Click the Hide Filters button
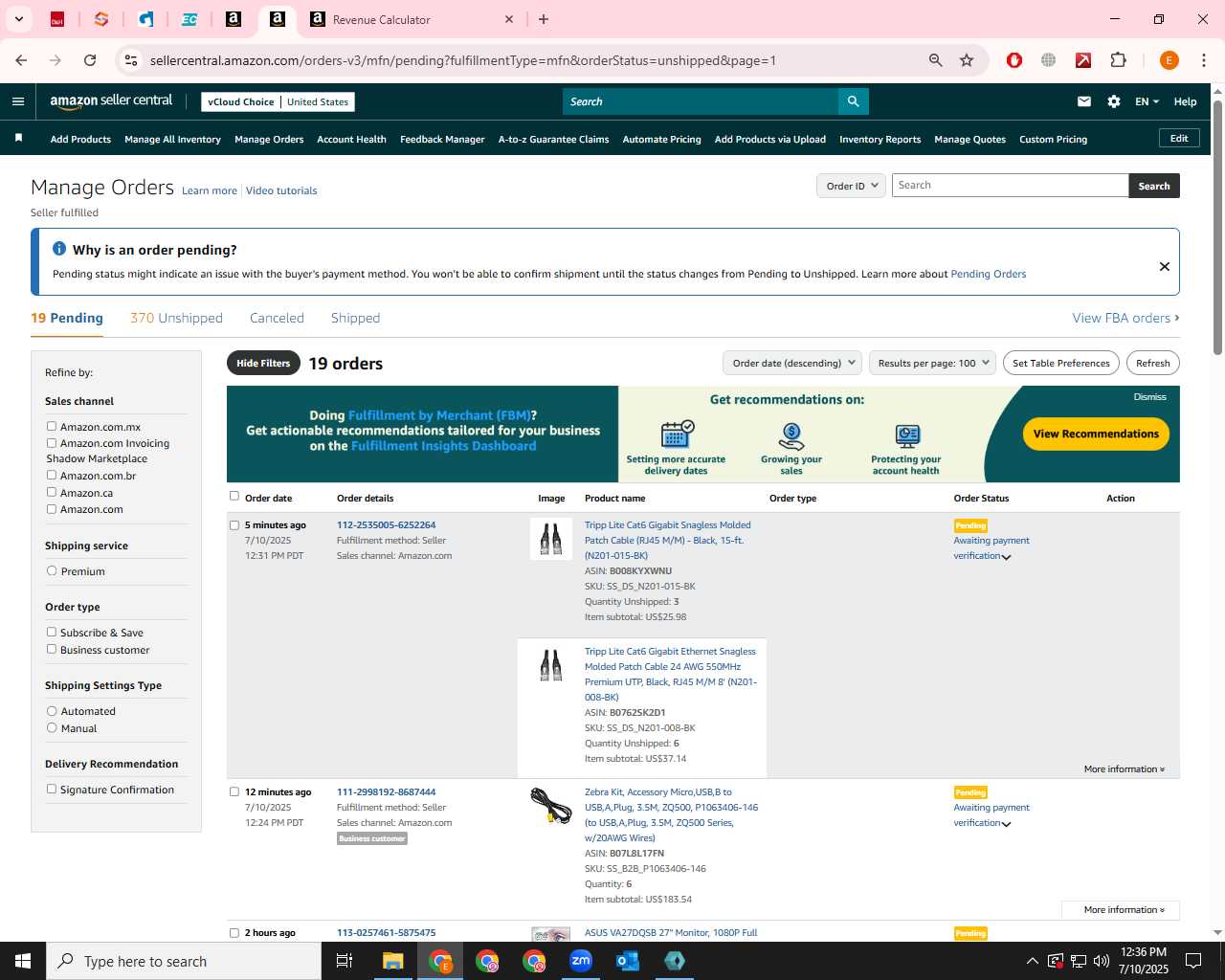This screenshot has width=1225, height=980. [263, 363]
